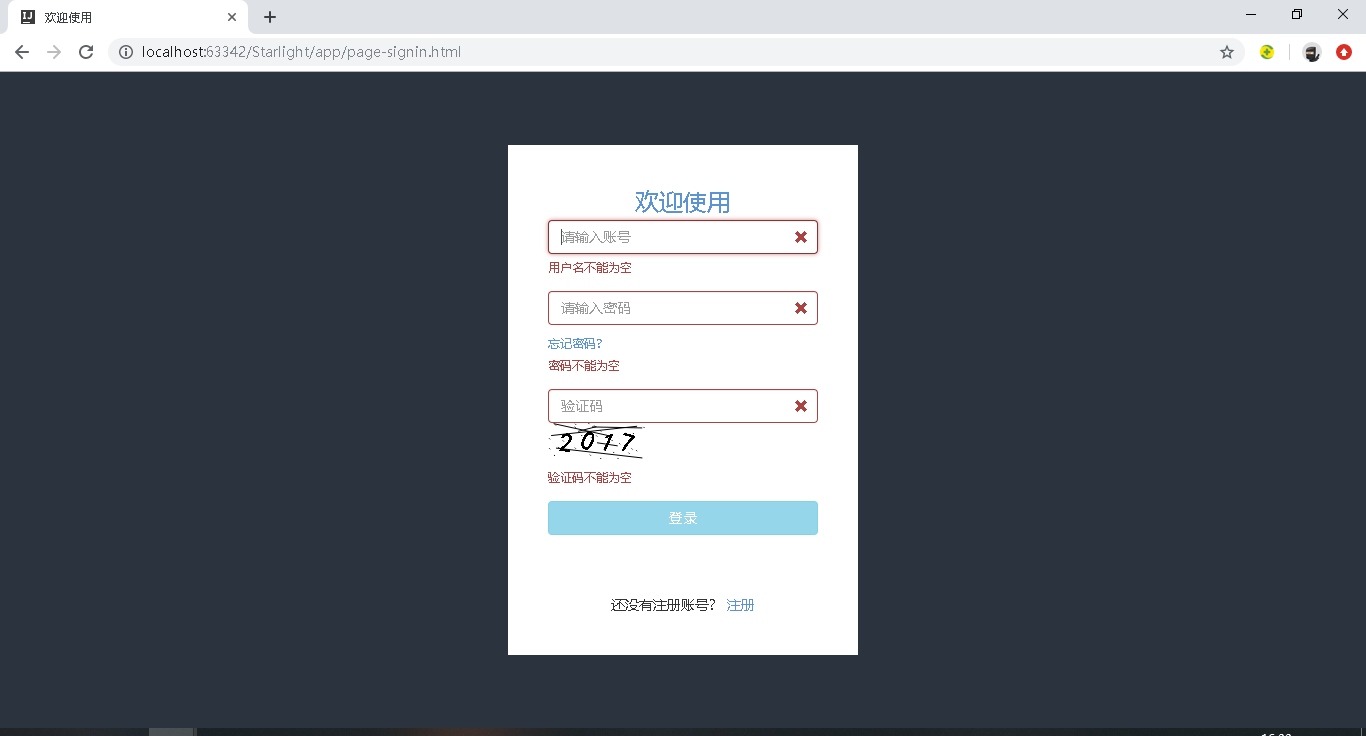Click the red update arrow icon
The image size is (1366, 736).
pyautogui.click(x=1344, y=52)
